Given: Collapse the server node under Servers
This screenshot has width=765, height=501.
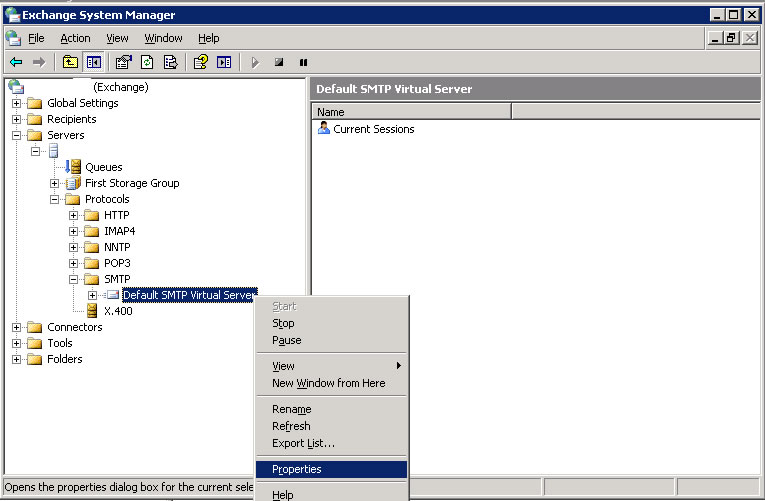Looking at the screenshot, I should (35, 151).
